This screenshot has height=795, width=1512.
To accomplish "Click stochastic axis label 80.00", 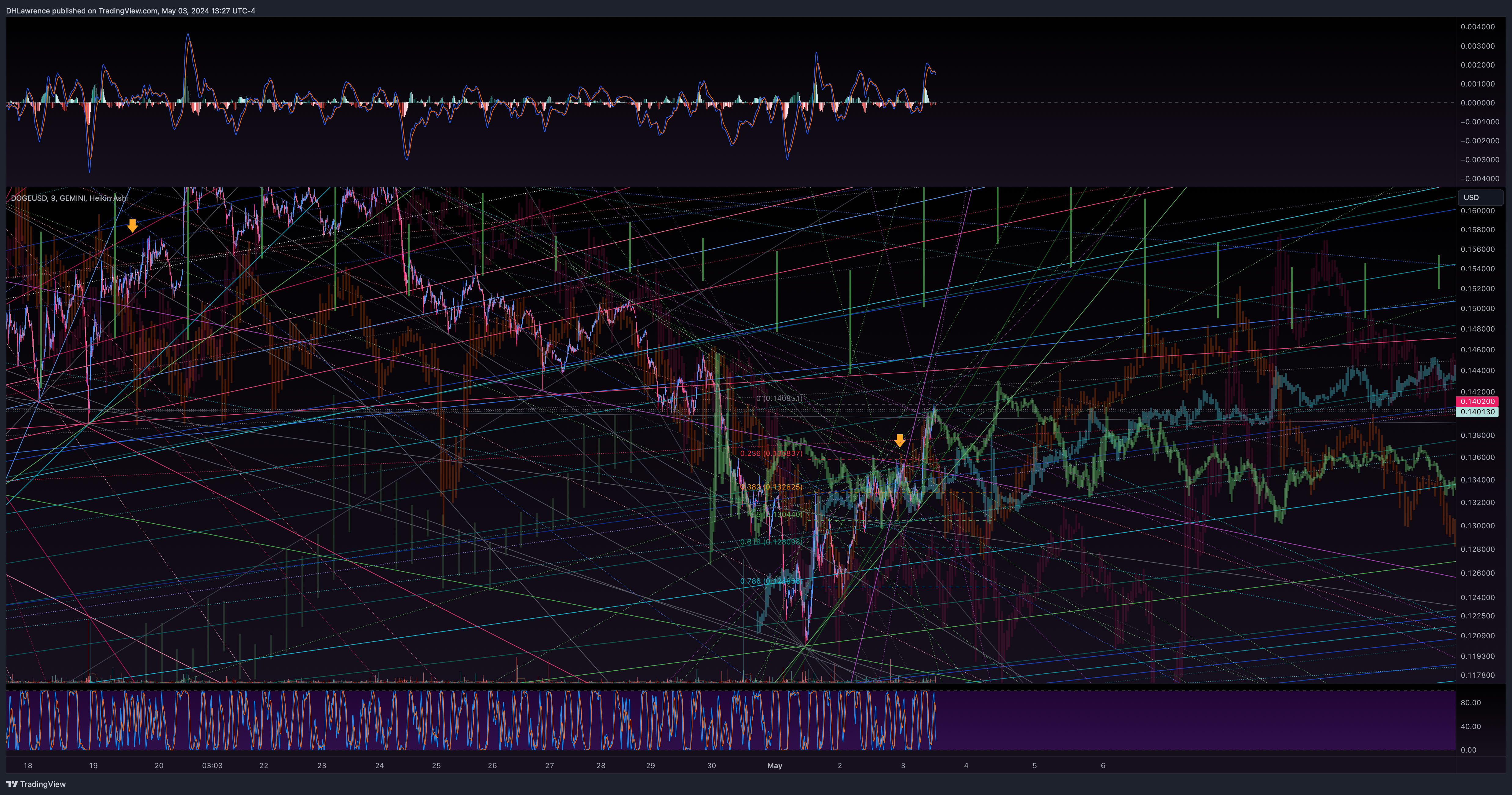I will tap(1471, 703).
